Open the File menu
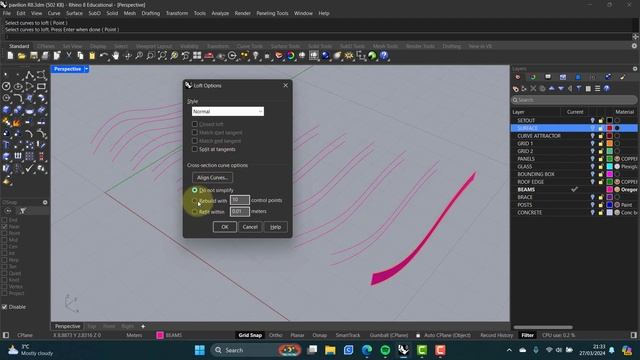 point(7,13)
